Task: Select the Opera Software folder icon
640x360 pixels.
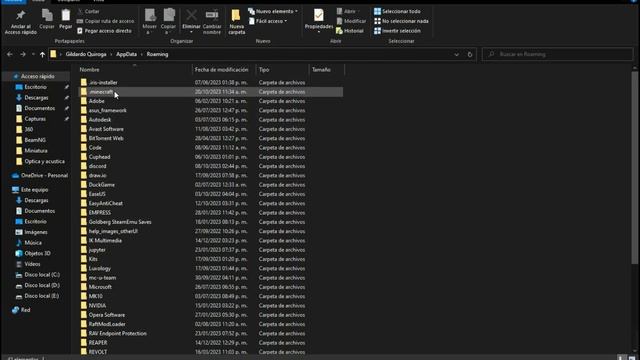Action: 84,315
